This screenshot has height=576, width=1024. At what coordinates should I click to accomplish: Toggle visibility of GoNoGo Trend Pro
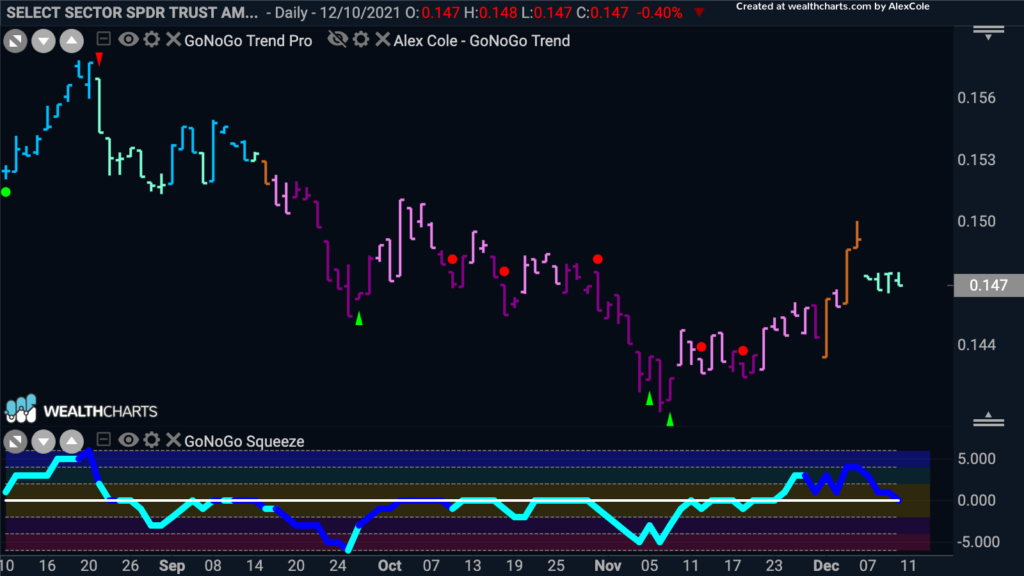(128, 40)
